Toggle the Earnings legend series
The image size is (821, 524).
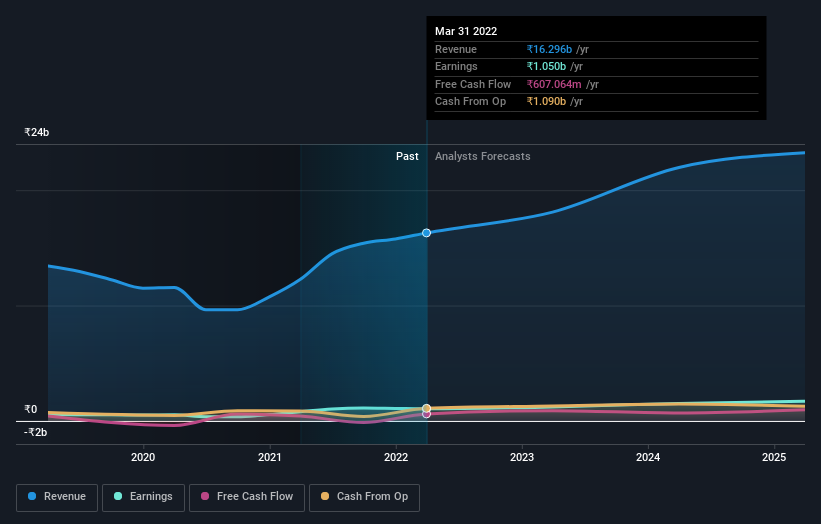click(143, 497)
